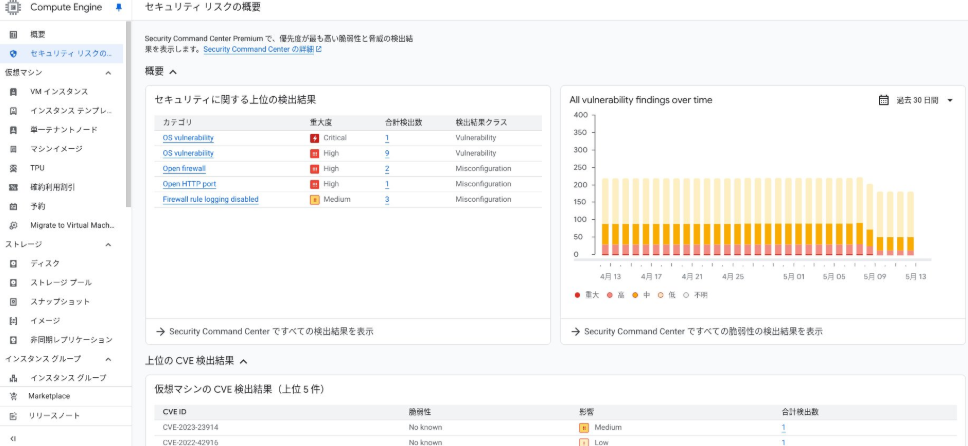Click the shield icon for セキュリティ リスク
This screenshot has height=446, width=968.
click(x=14, y=54)
